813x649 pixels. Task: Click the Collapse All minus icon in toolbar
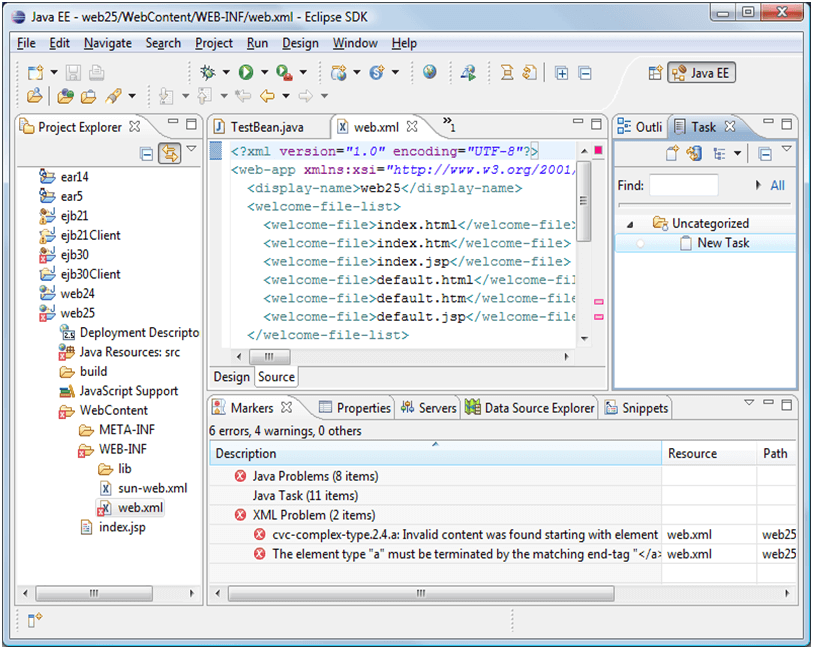coord(585,73)
